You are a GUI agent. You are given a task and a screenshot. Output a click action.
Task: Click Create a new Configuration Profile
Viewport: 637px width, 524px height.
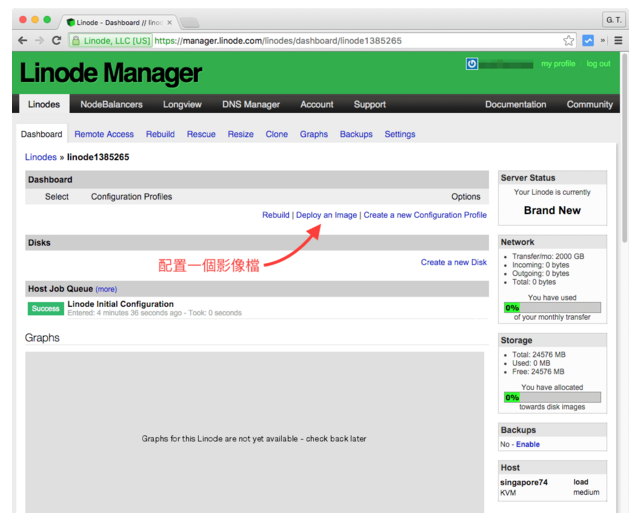pos(425,215)
